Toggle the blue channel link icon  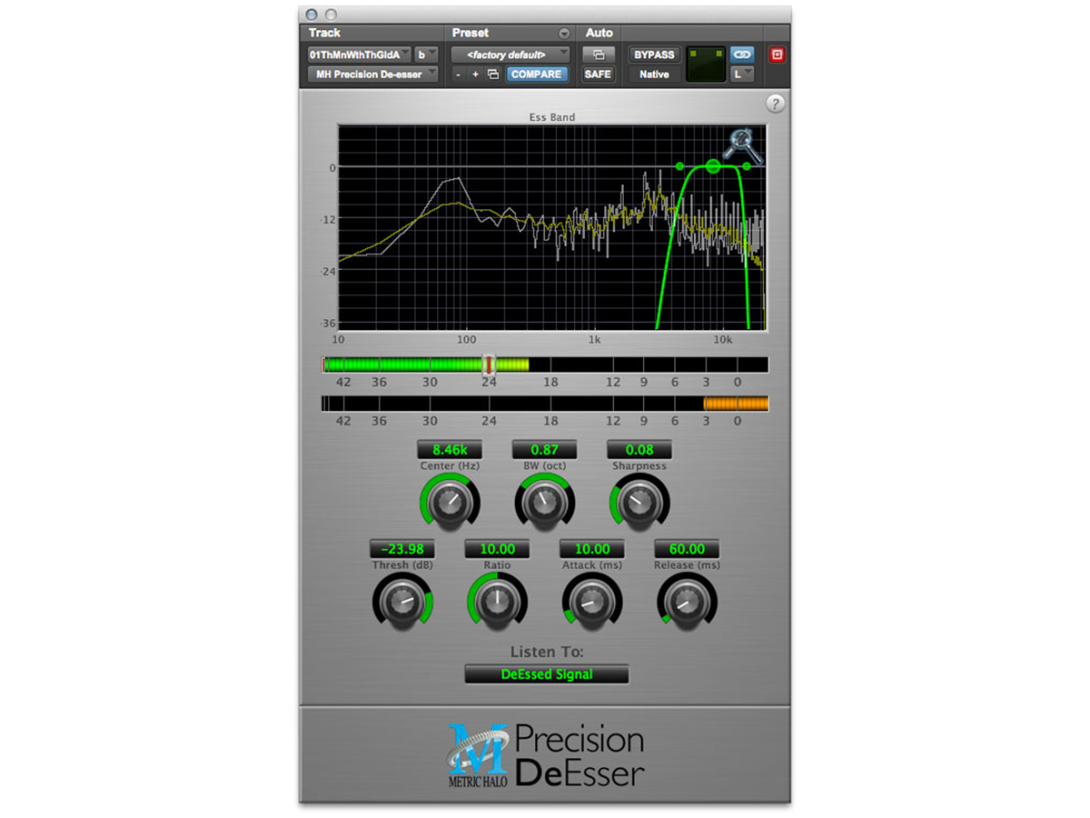pyautogui.click(x=742, y=54)
